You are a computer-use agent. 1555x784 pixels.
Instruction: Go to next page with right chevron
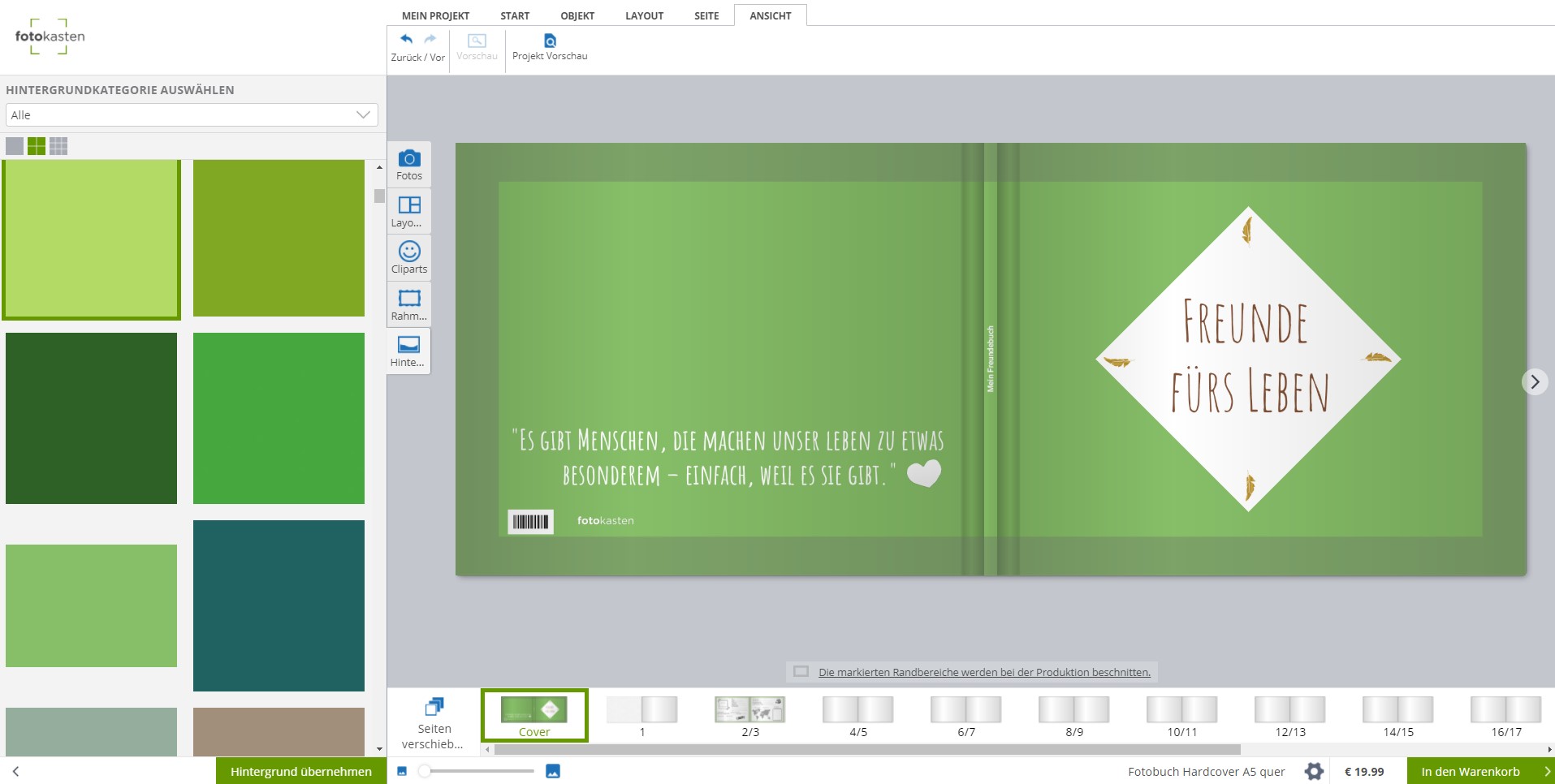point(1534,381)
